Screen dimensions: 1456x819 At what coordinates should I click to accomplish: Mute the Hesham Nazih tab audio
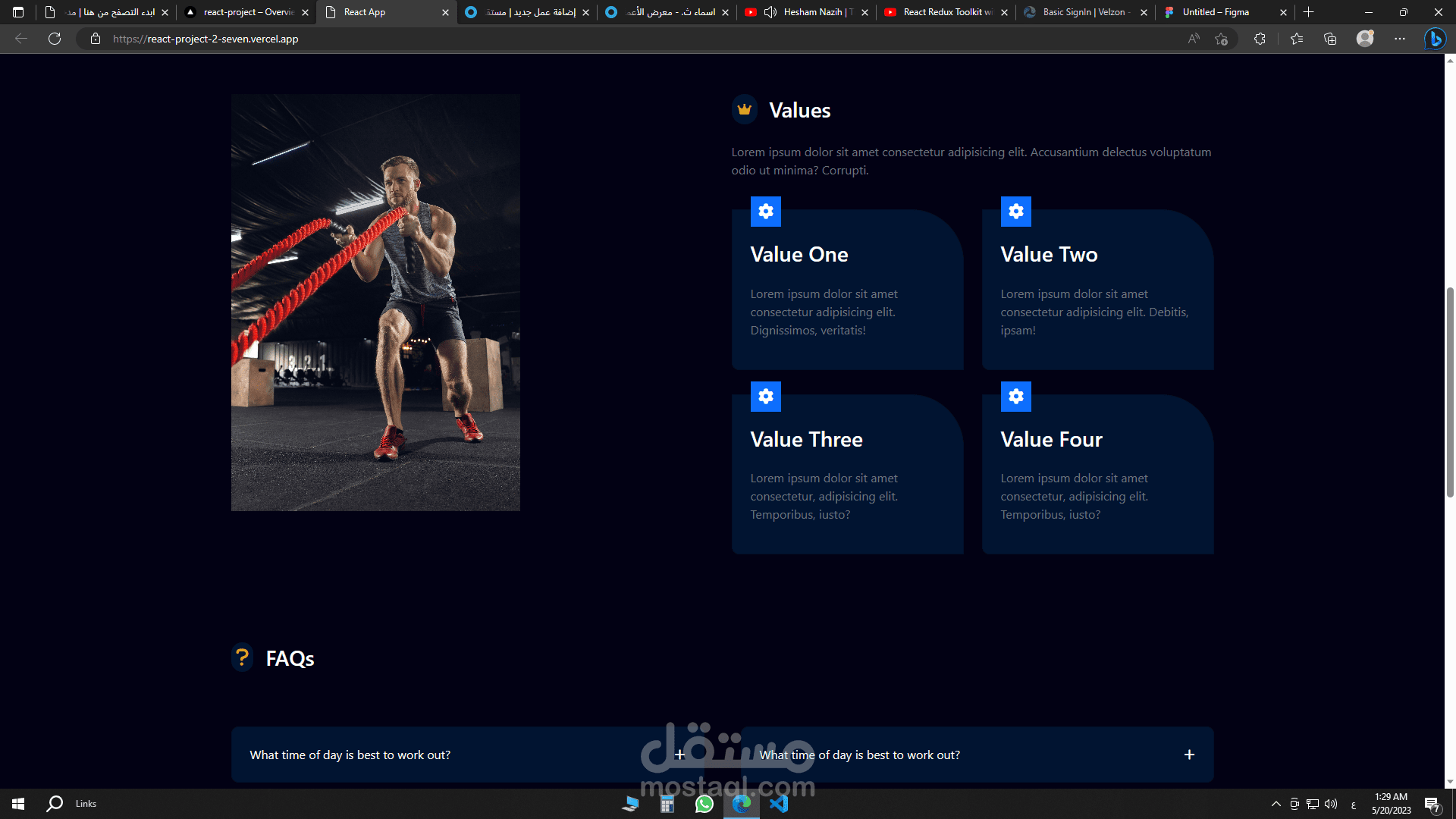pyautogui.click(x=770, y=12)
